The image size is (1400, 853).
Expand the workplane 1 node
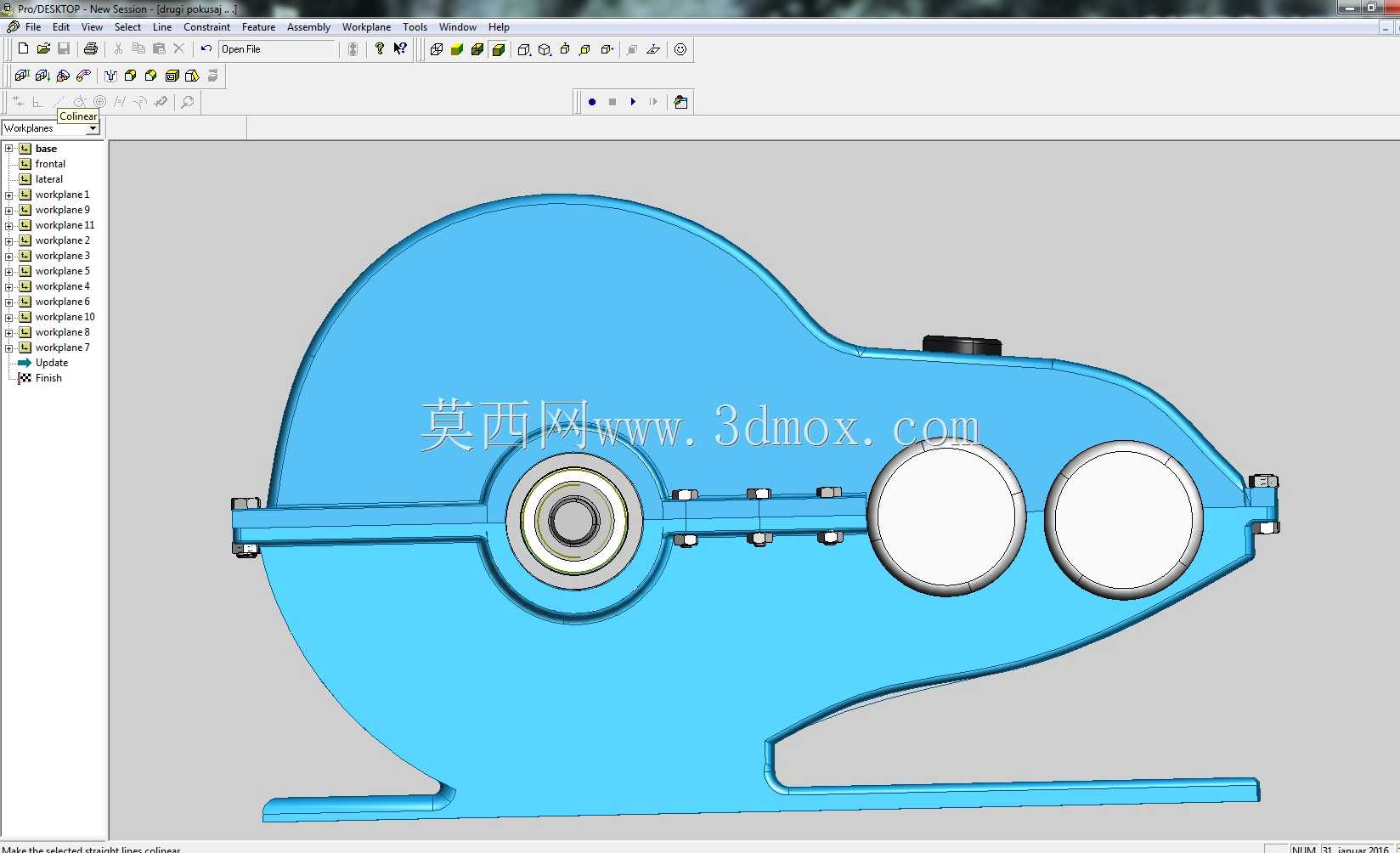pyautogui.click(x=9, y=195)
